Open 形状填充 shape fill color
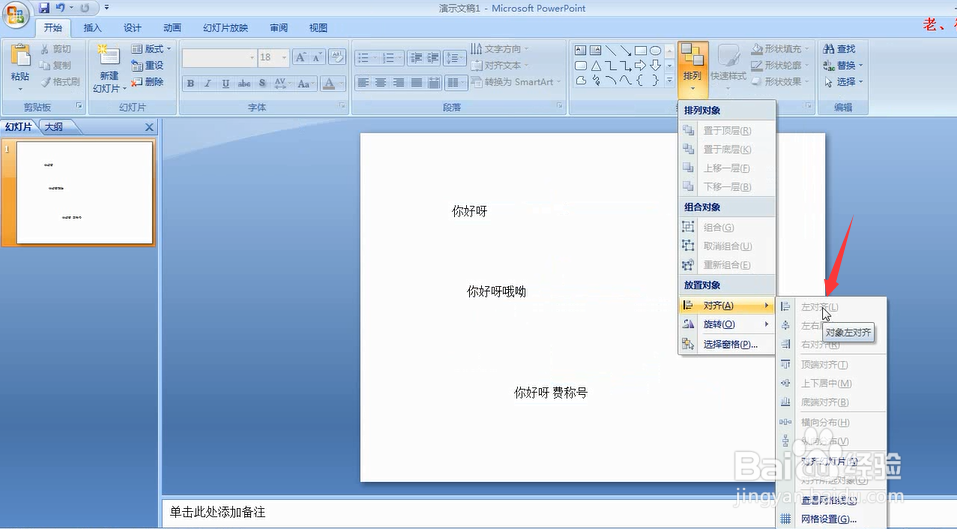The width and height of the screenshot is (957, 529). (781, 49)
